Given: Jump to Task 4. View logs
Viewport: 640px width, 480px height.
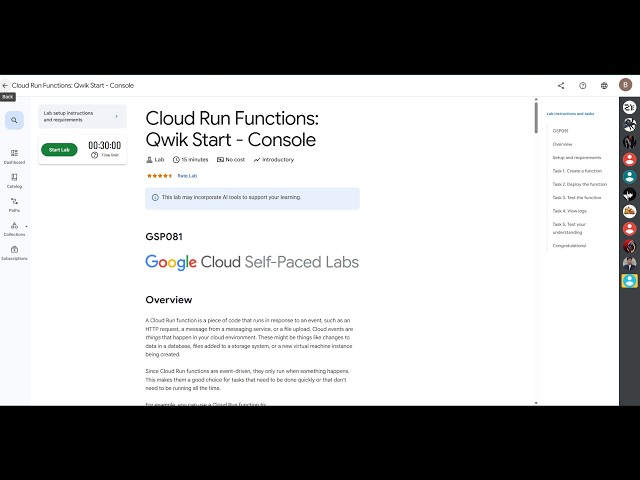Looking at the screenshot, I should [x=569, y=211].
